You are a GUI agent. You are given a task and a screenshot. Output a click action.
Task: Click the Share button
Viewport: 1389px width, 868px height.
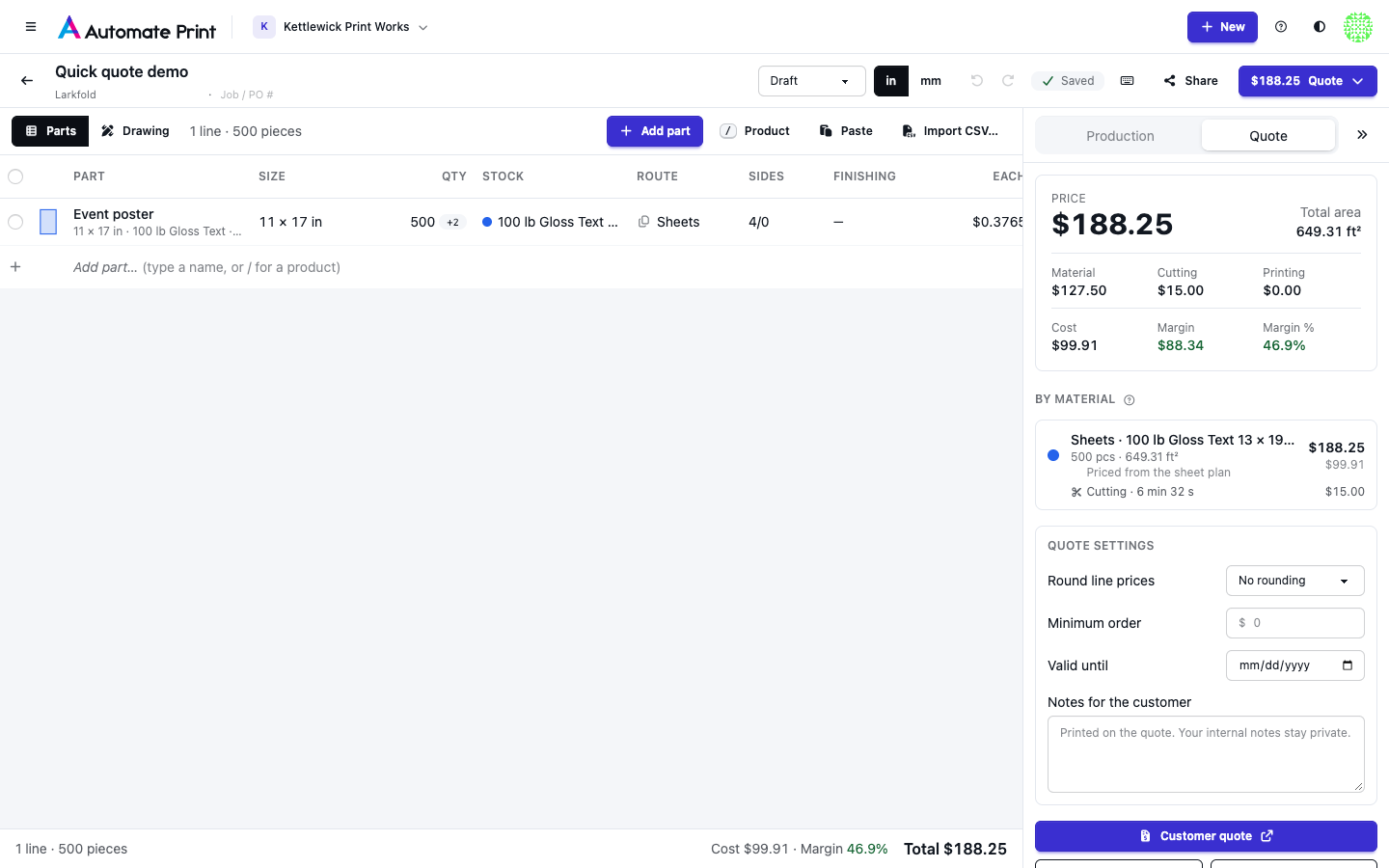(x=1190, y=81)
